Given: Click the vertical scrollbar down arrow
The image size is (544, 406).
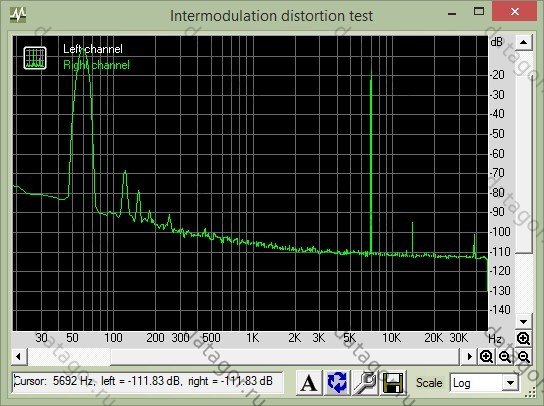Looking at the screenshot, I should tap(524, 322).
